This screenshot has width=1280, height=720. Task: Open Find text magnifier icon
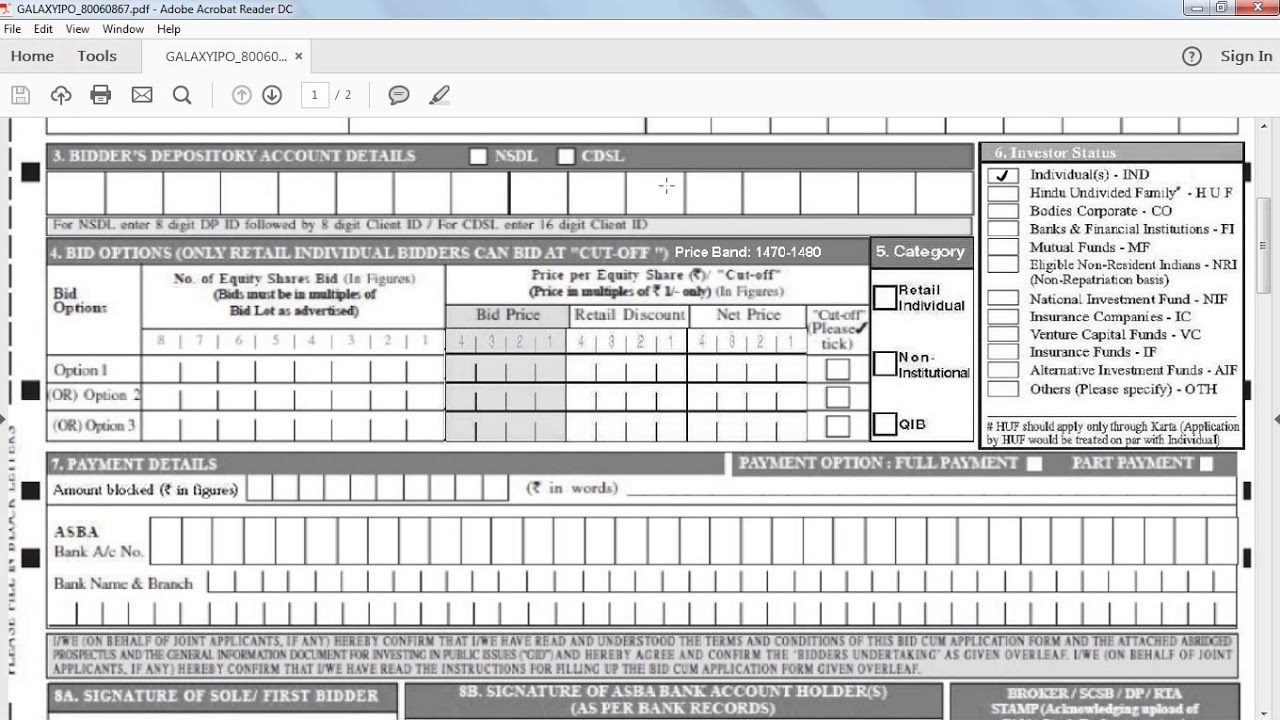[x=182, y=95]
